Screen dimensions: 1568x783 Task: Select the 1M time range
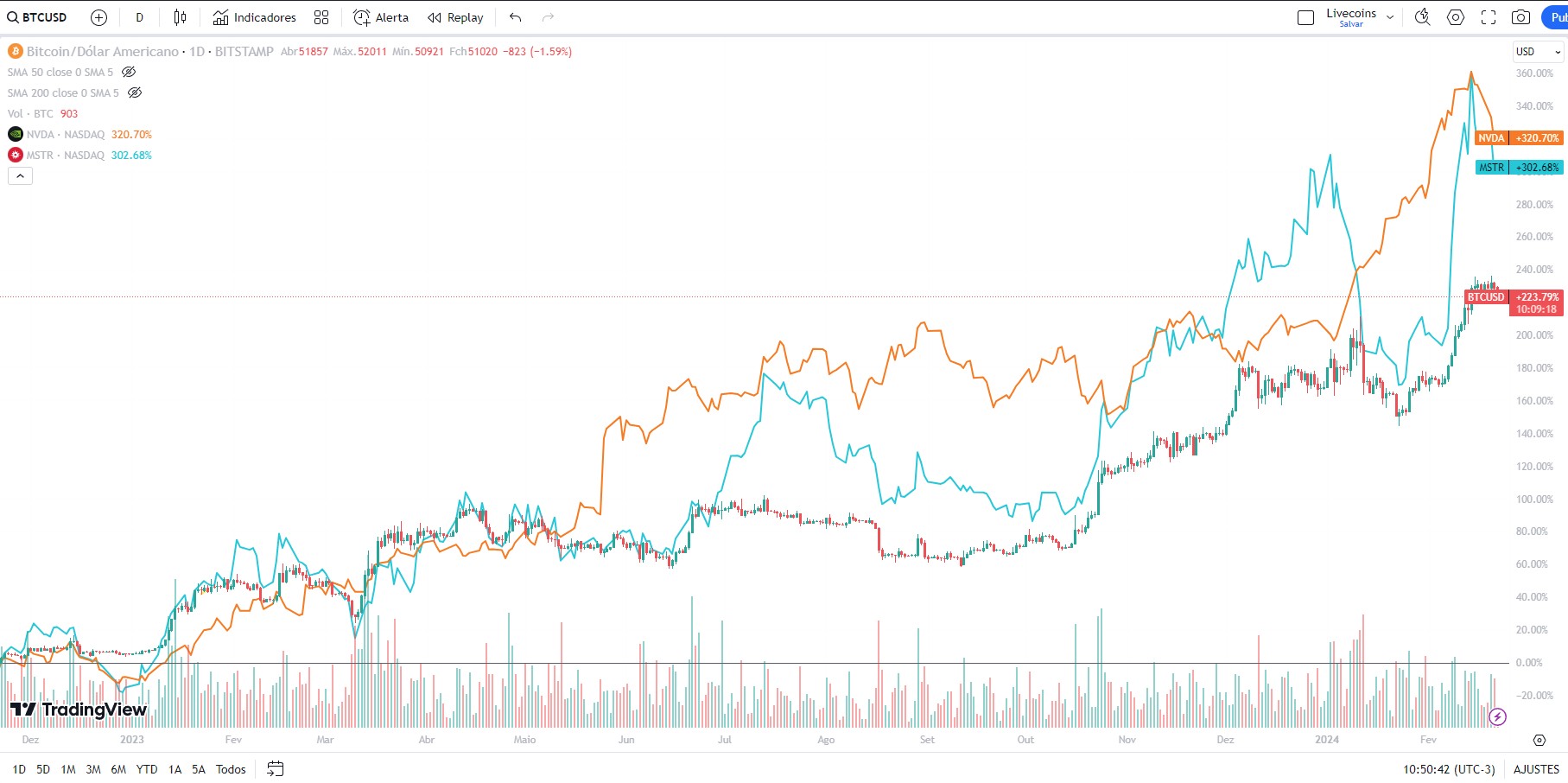coord(68,769)
